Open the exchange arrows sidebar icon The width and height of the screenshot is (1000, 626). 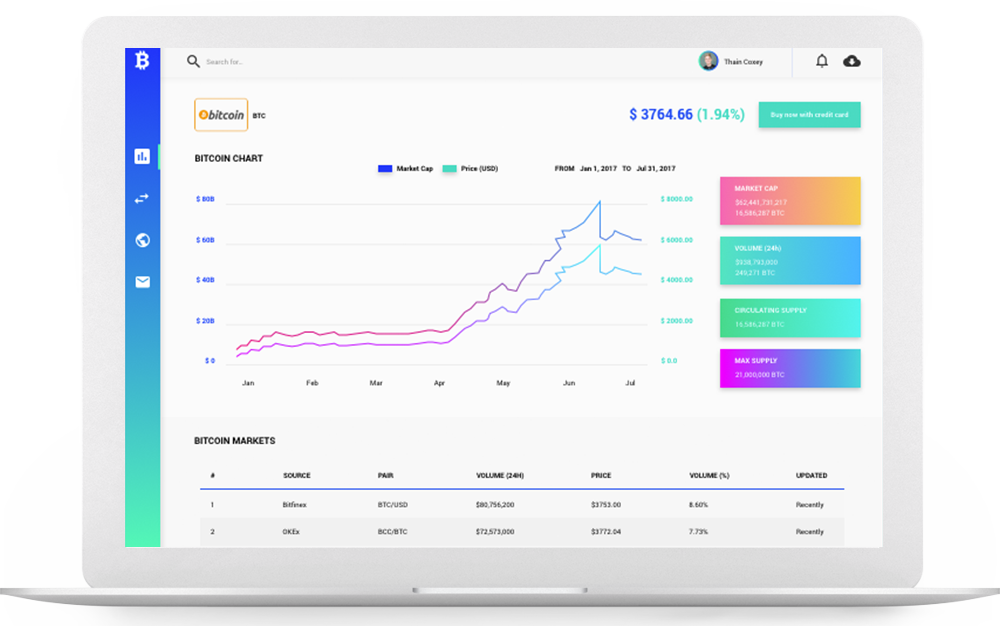[x=142, y=198]
